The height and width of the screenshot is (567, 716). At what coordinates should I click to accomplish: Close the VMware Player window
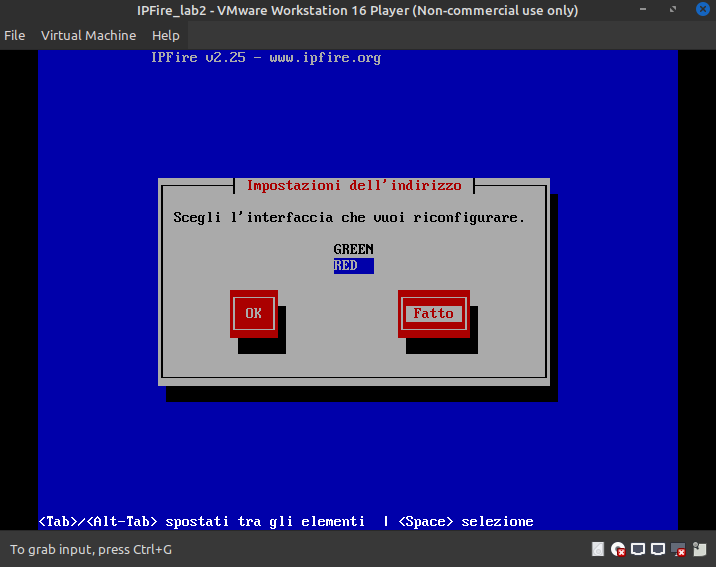(x=703, y=9)
